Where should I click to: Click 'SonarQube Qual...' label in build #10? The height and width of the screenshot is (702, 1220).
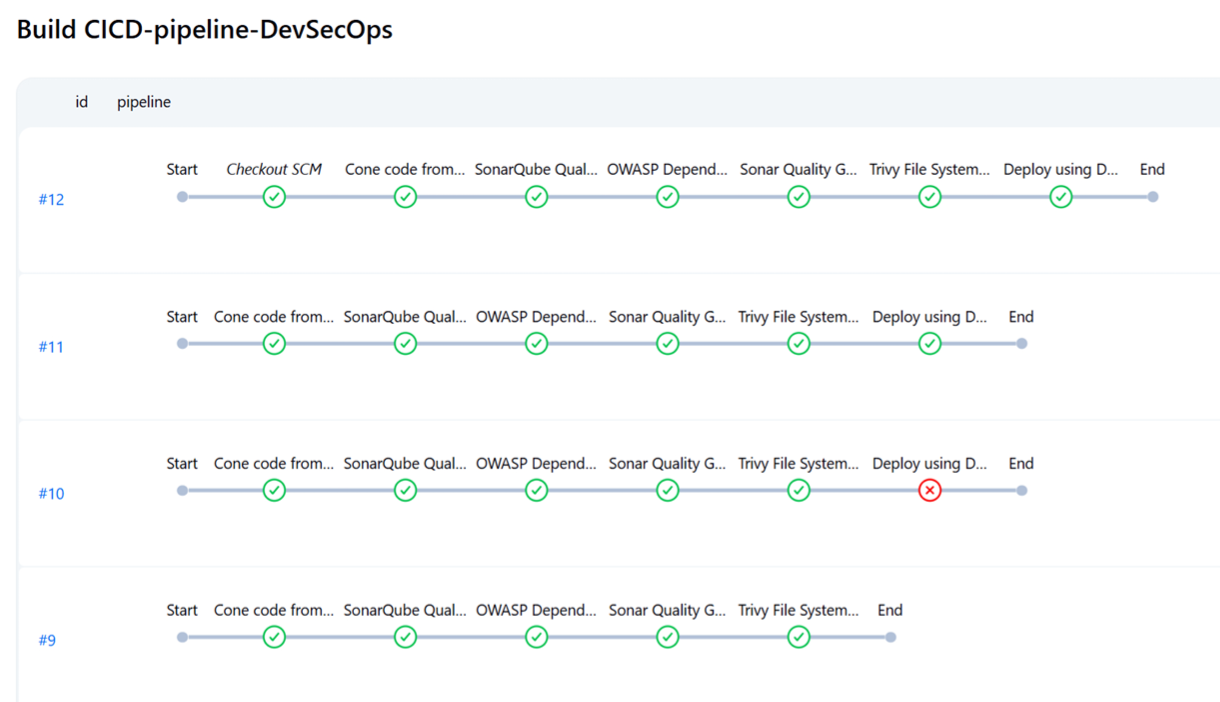405,464
